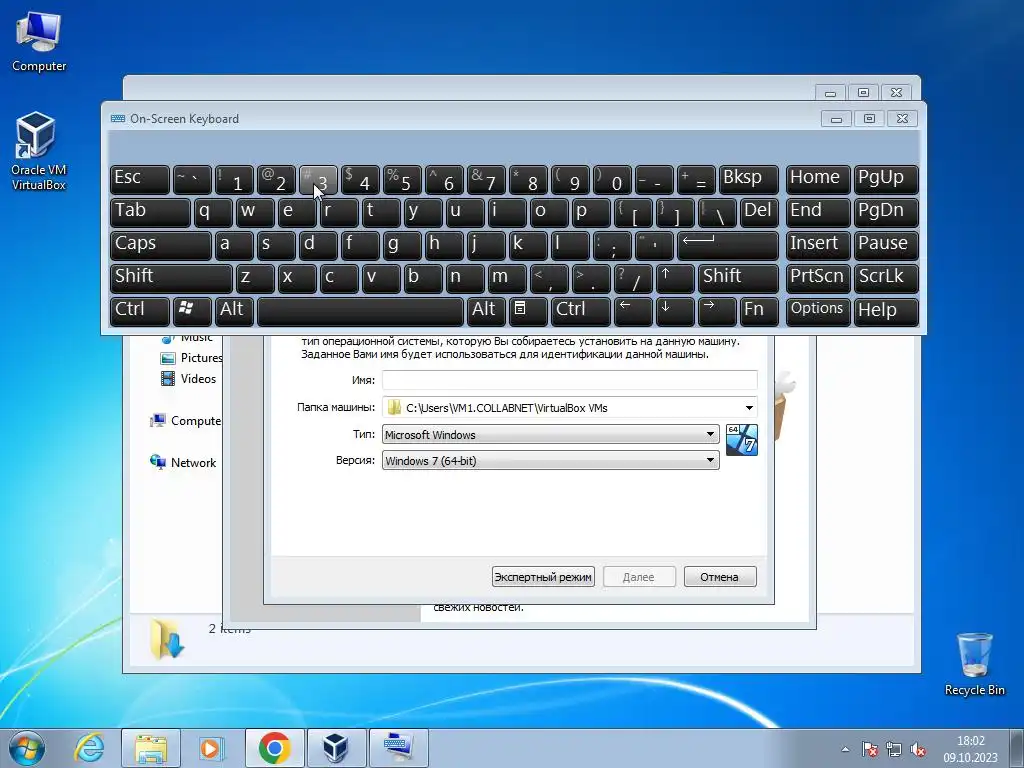Select Computer in Explorer navigation pane

pyautogui.click(x=187, y=421)
